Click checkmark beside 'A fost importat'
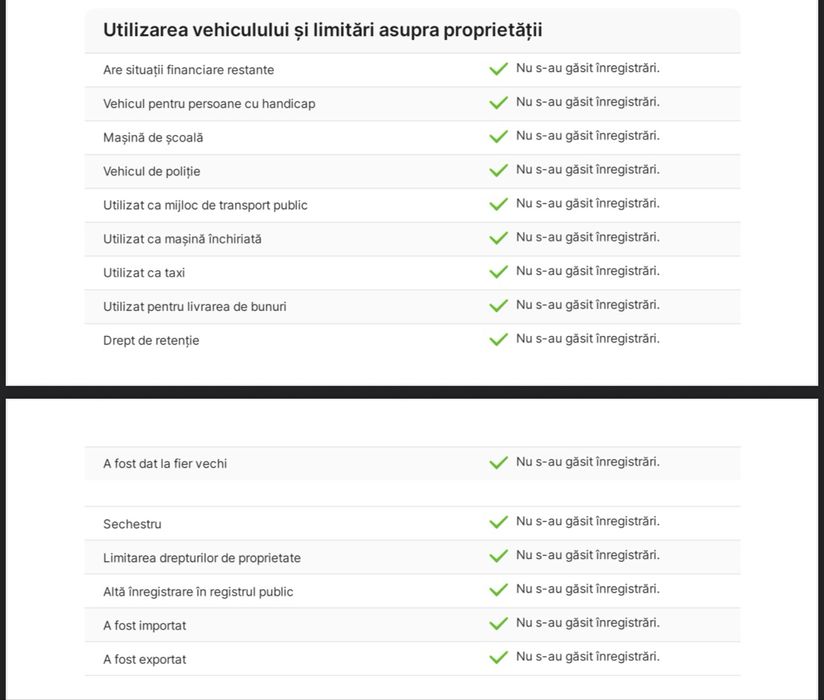 point(498,625)
